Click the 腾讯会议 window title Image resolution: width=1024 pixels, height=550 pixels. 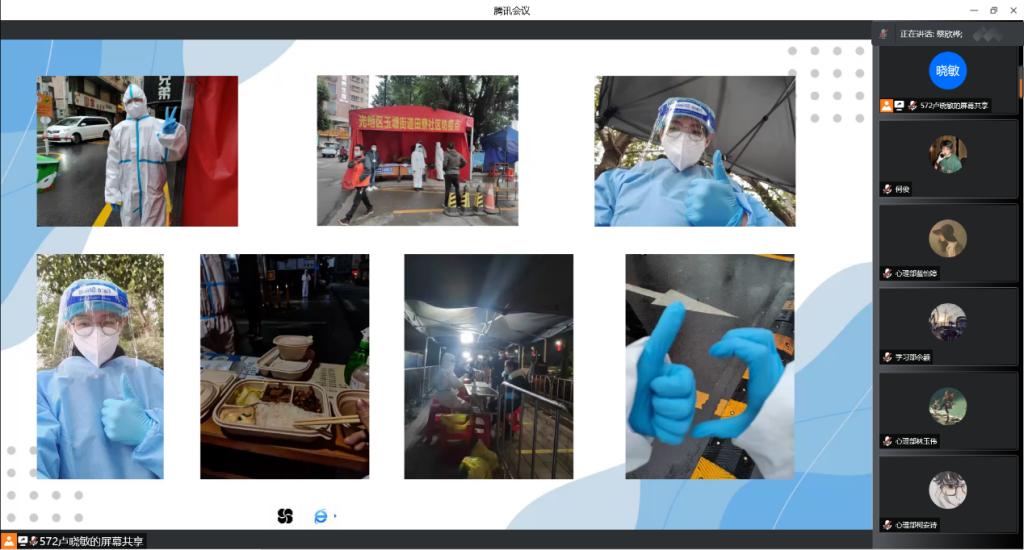[511, 10]
